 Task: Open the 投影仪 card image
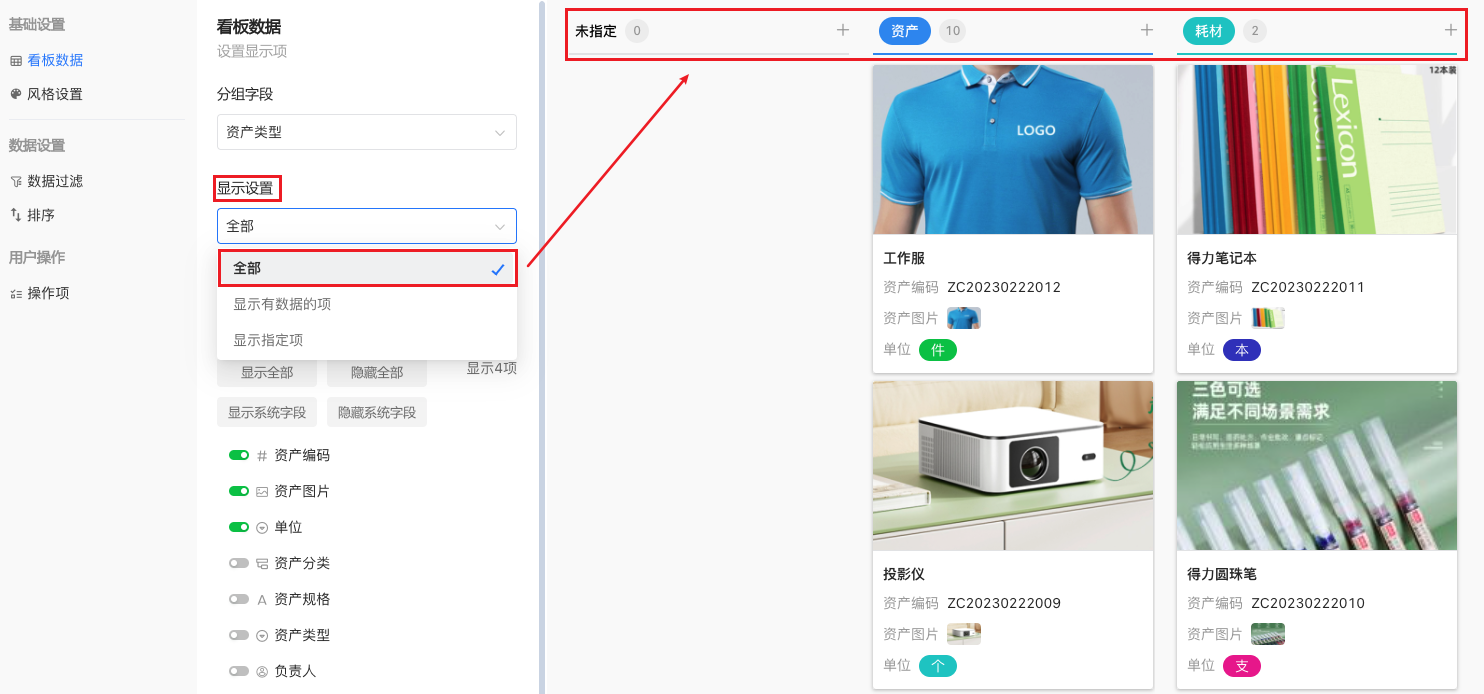click(1012, 465)
